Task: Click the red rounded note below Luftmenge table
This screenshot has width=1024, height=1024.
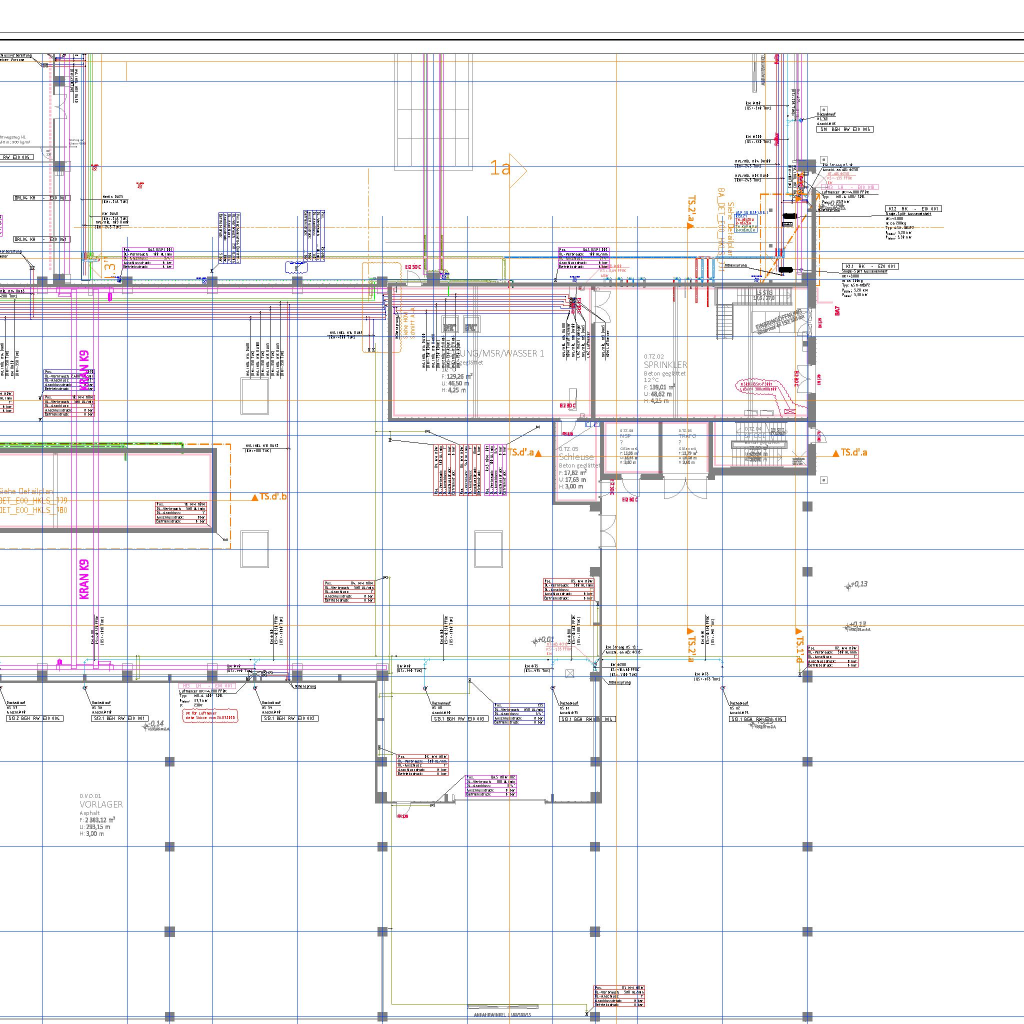Action: pos(210,716)
